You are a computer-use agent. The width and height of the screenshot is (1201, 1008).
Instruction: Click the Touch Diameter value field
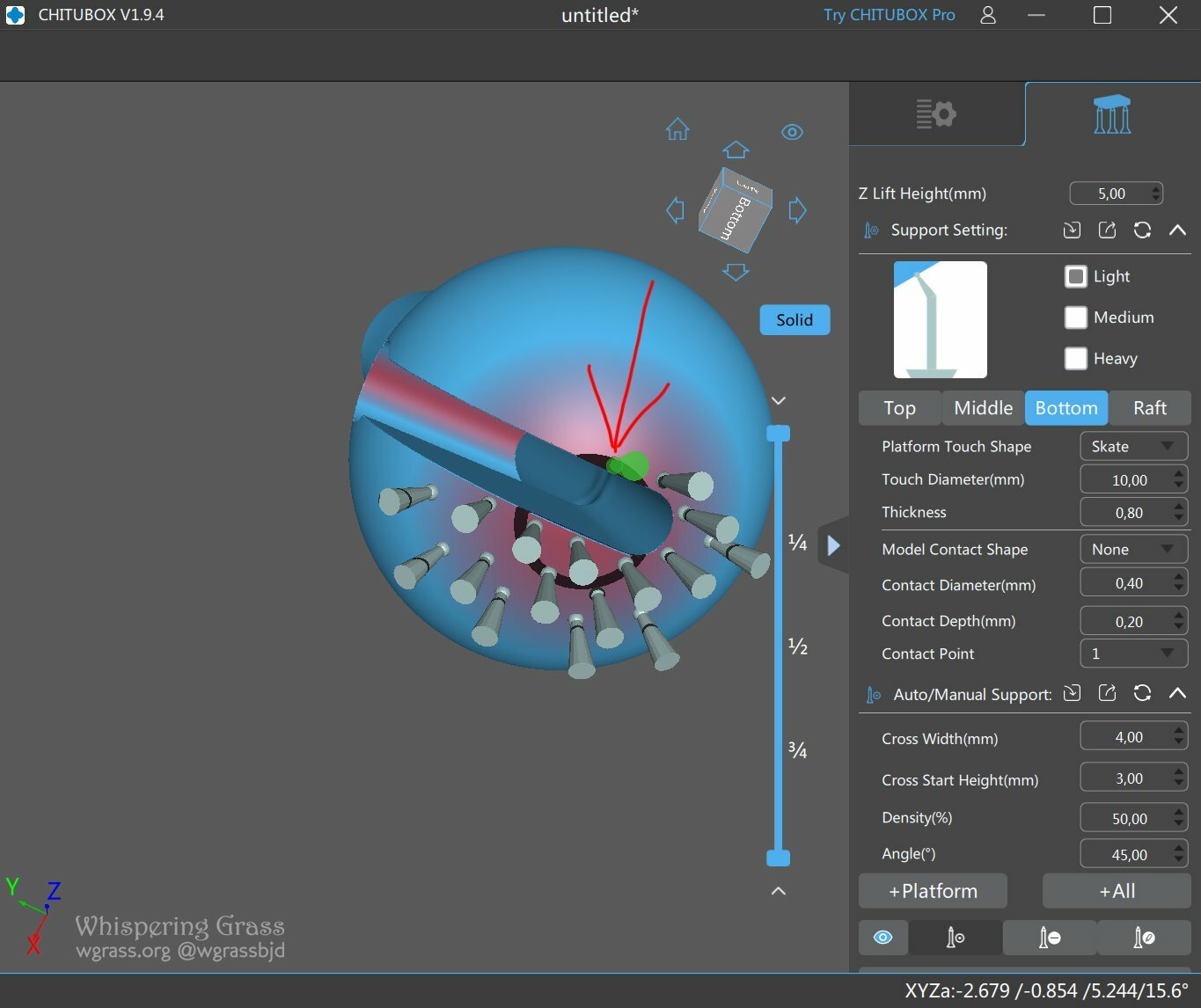pos(1133,479)
